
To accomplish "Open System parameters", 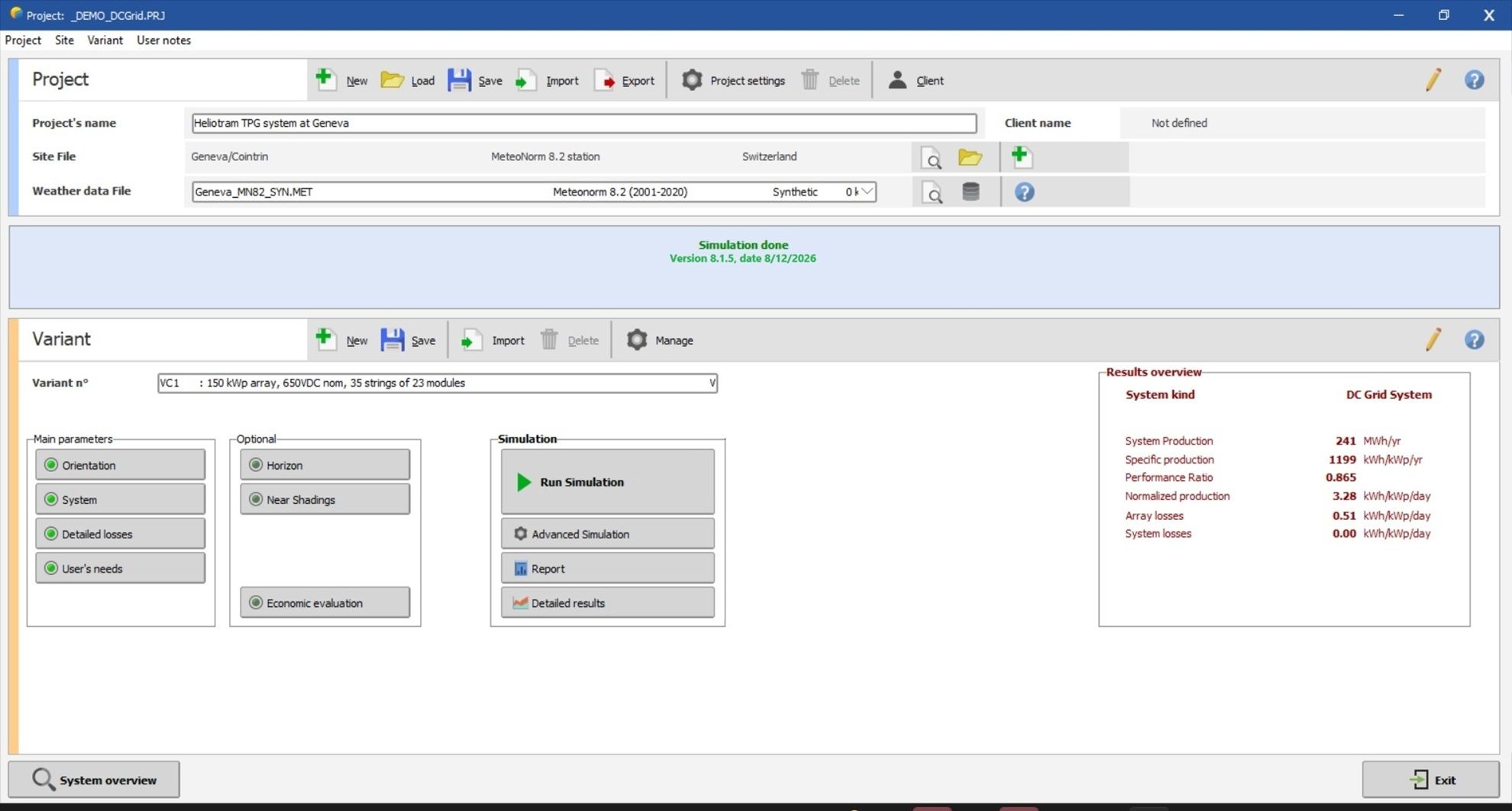I will [x=120, y=499].
